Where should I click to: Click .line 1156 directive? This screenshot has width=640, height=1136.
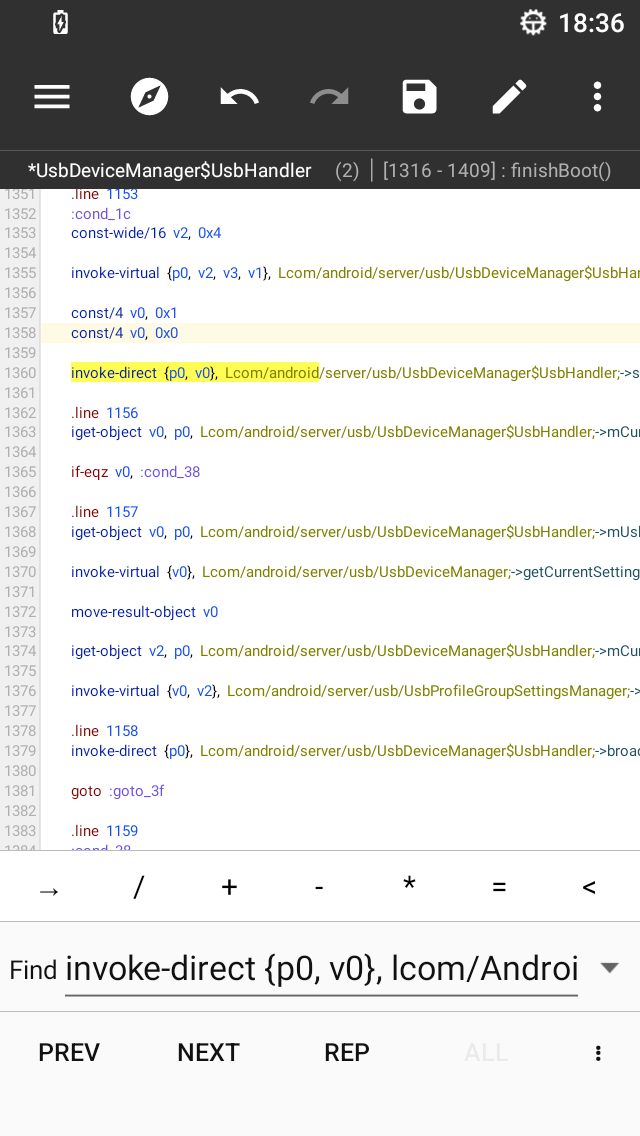(x=104, y=413)
